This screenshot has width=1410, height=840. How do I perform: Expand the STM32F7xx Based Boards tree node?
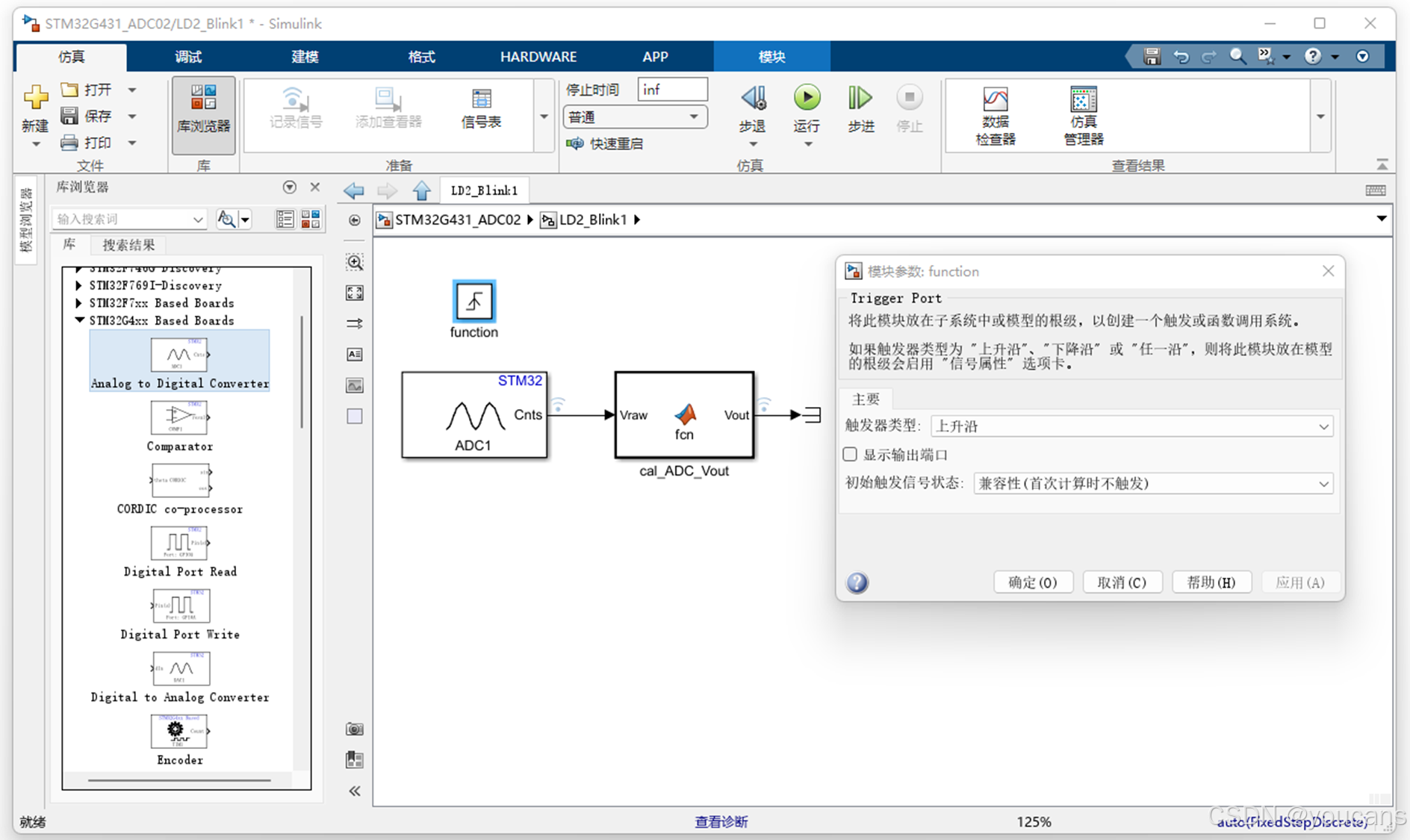pyautogui.click(x=79, y=302)
